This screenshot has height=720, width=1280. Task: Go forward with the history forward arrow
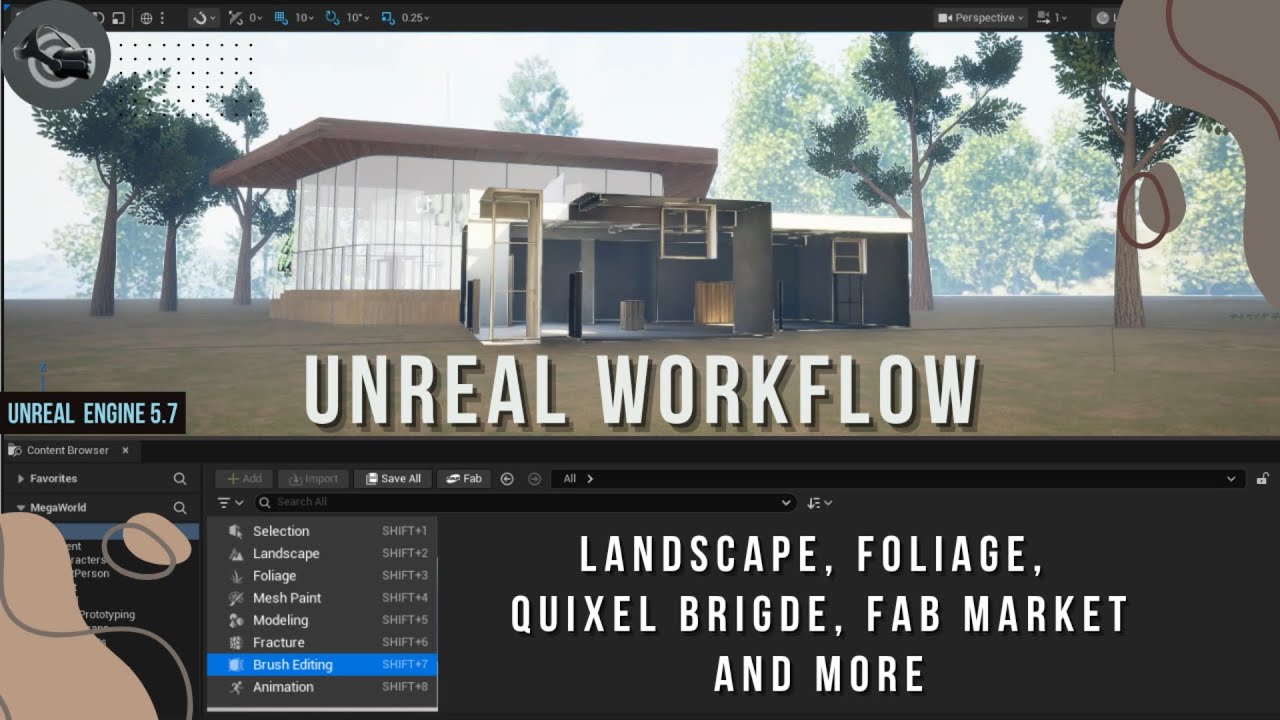coord(534,479)
